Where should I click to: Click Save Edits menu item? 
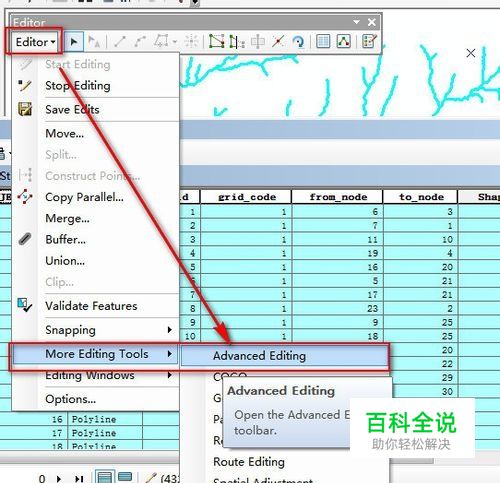coord(95,110)
